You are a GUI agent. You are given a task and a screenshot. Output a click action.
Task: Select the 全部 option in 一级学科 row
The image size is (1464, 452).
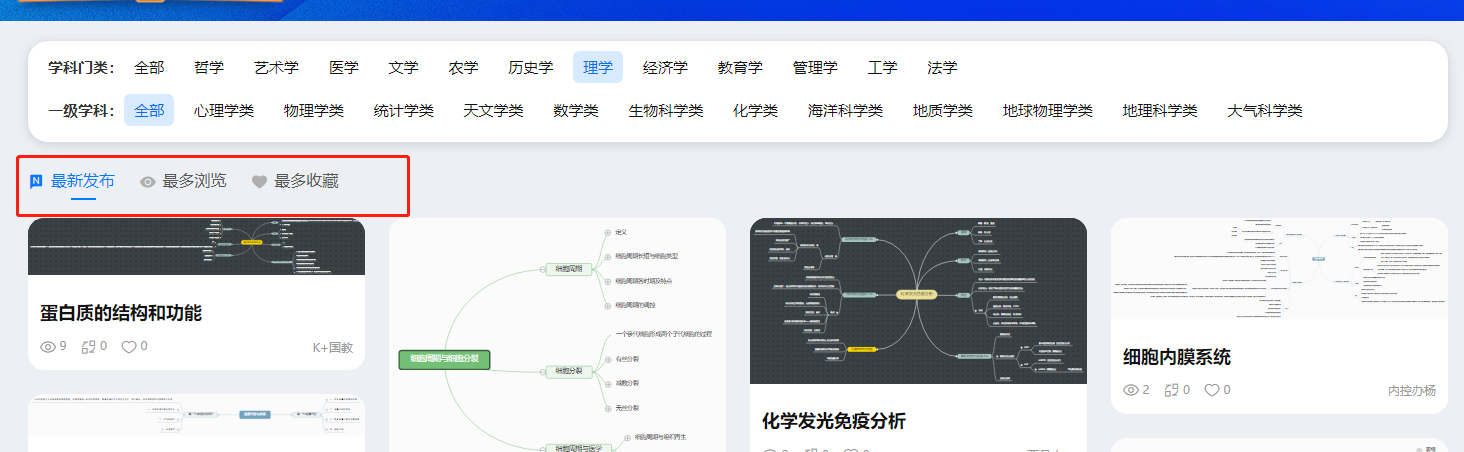tap(149, 110)
